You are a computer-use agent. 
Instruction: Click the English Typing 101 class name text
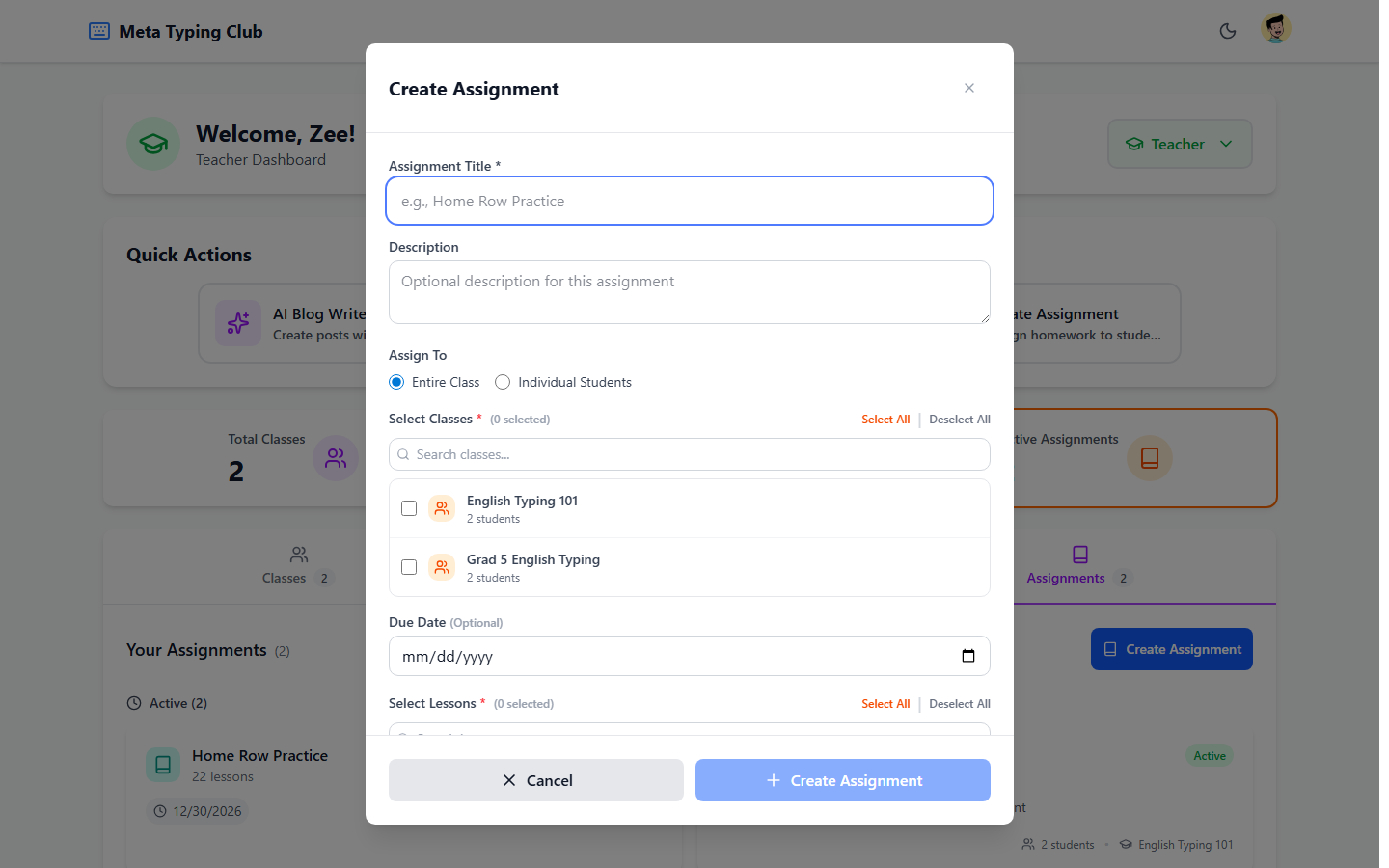(x=522, y=501)
